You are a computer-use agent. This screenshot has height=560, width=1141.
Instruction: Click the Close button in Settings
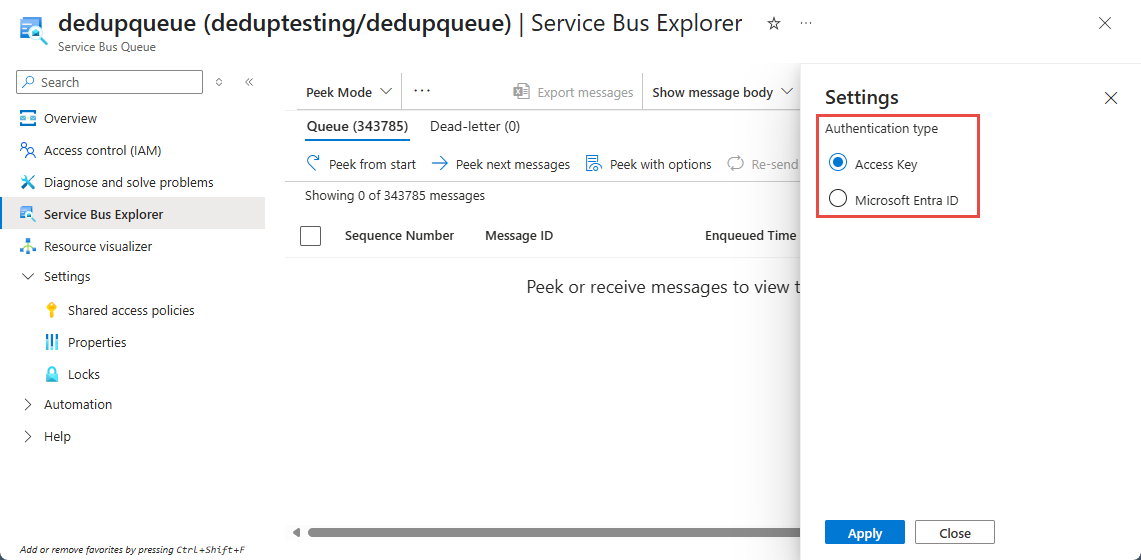(x=955, y=533)
